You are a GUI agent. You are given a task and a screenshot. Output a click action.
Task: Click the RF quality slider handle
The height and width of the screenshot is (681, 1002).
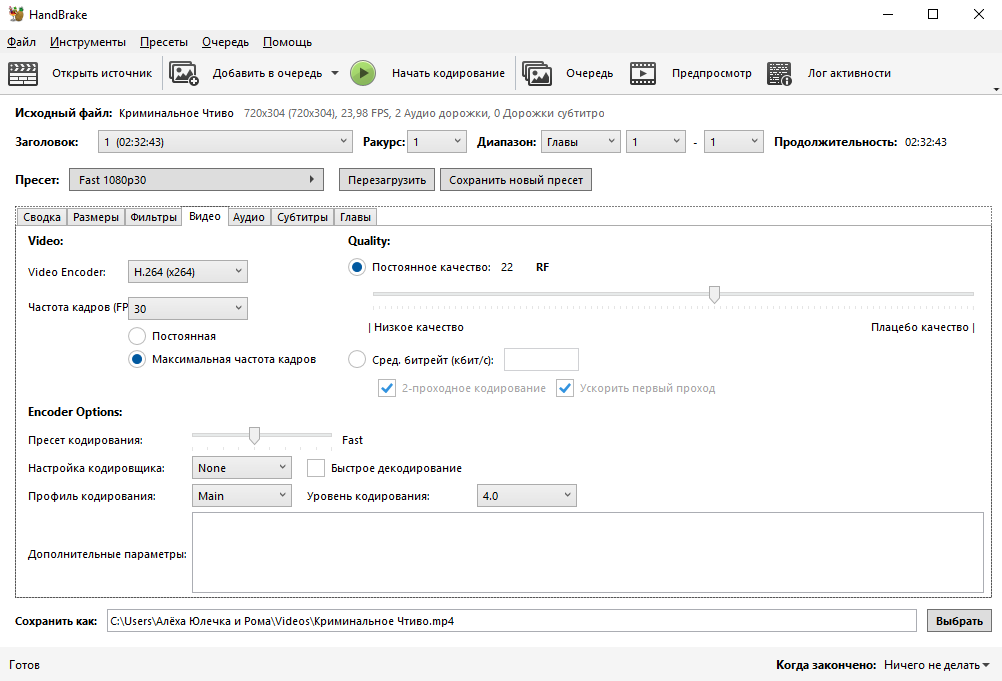tap(714, 295)
